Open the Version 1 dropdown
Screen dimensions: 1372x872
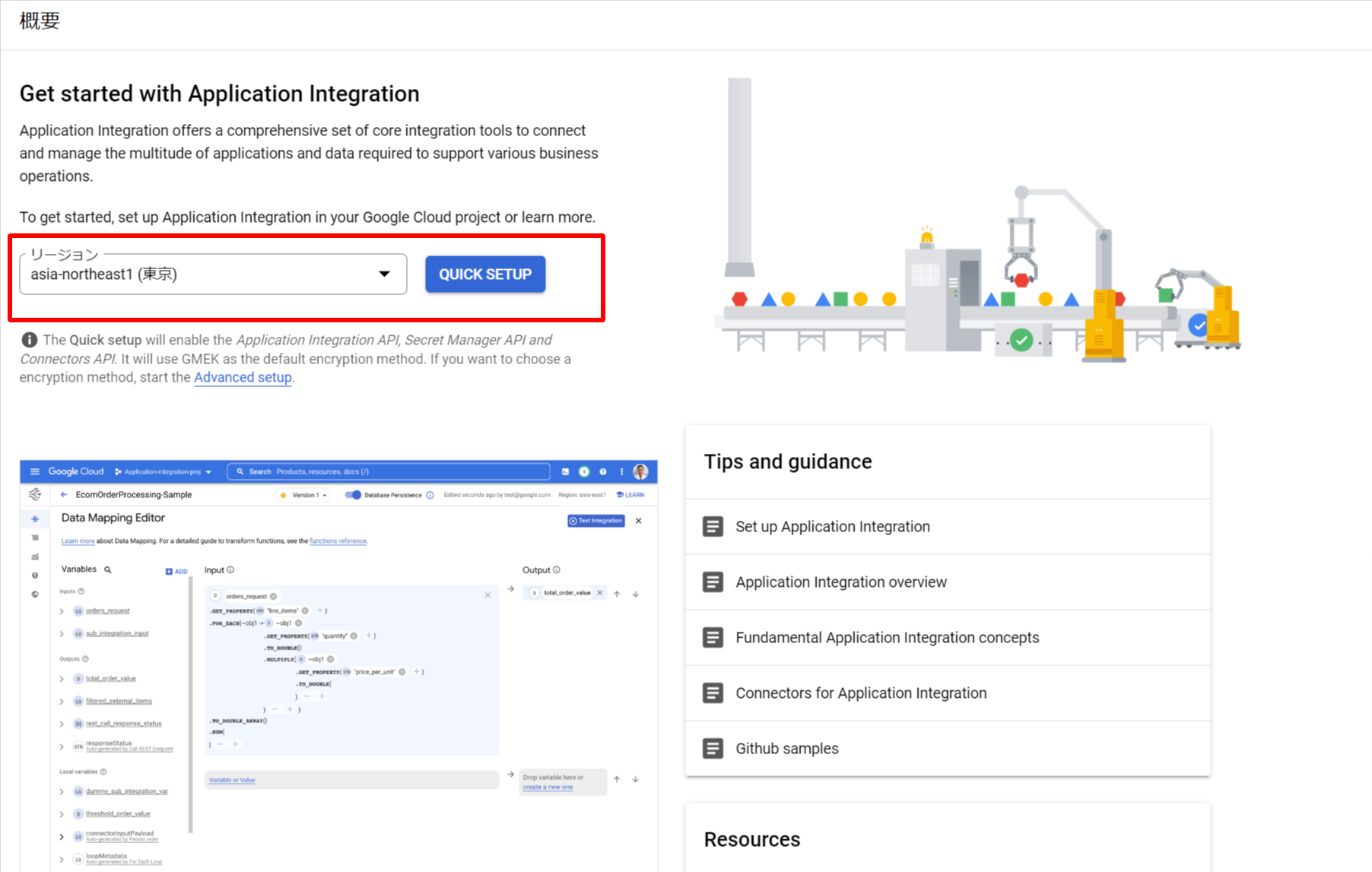click(303, 495)
